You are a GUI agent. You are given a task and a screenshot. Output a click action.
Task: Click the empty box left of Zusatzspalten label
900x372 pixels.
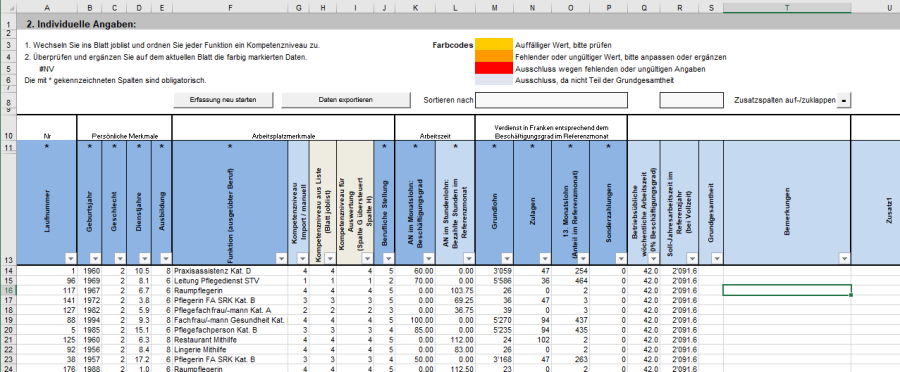(x=692, y=100)
